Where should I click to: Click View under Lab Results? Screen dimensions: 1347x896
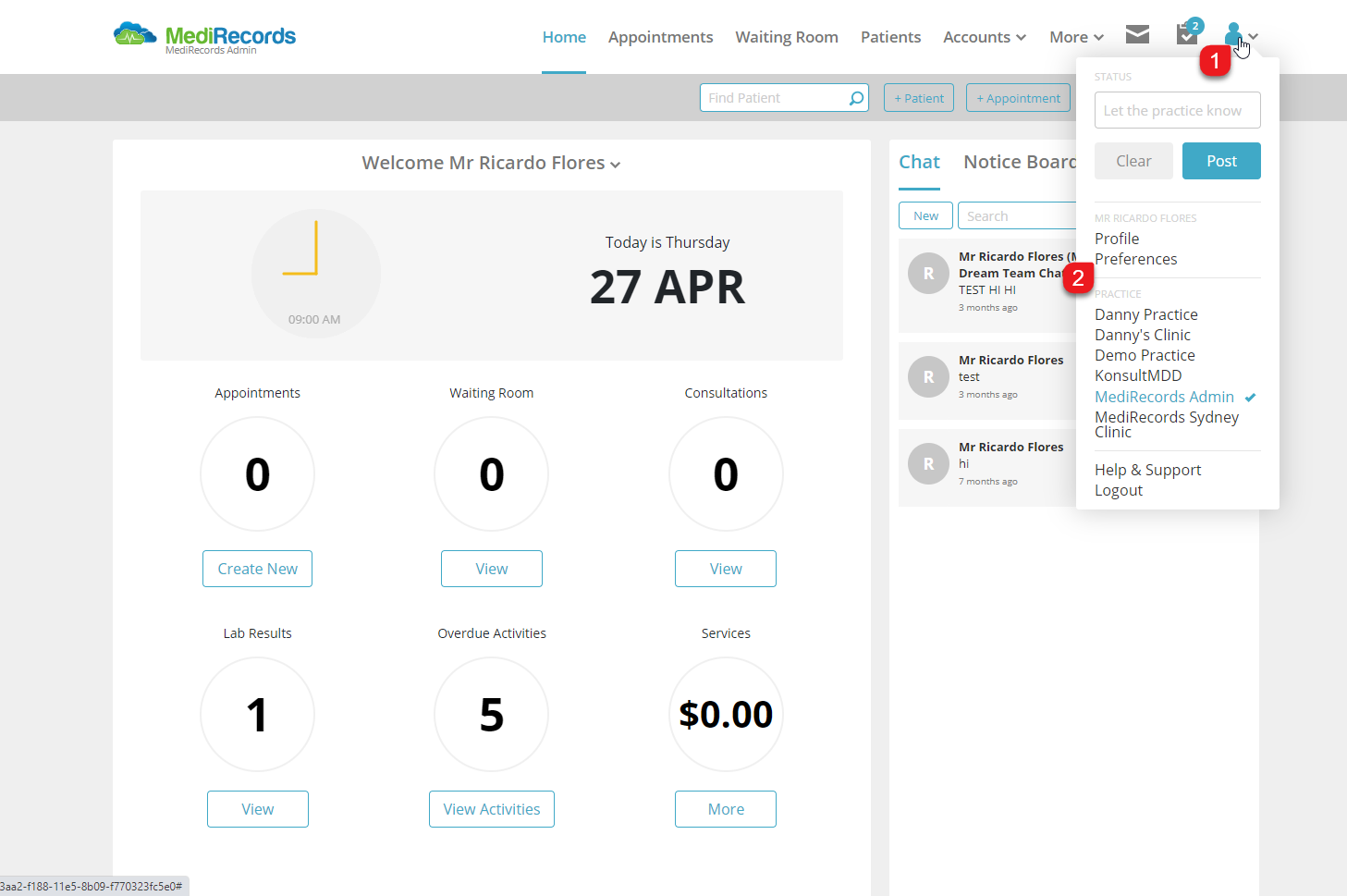click(x=257, y=809)
